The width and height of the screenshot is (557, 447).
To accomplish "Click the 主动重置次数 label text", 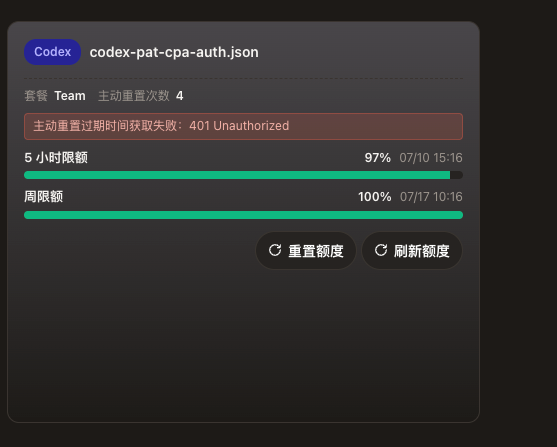I will (134, 96).
